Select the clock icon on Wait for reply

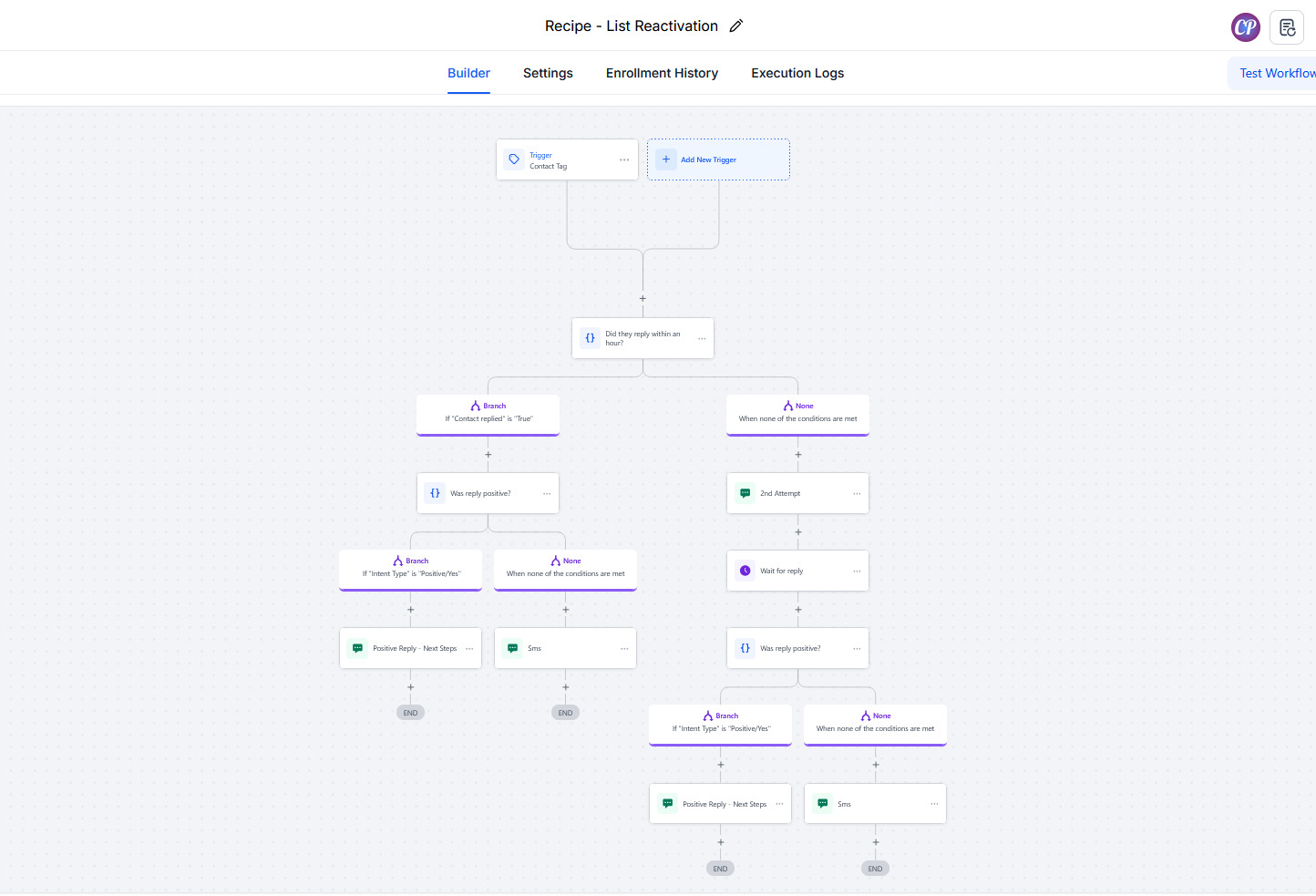click(x=745, y=571)
